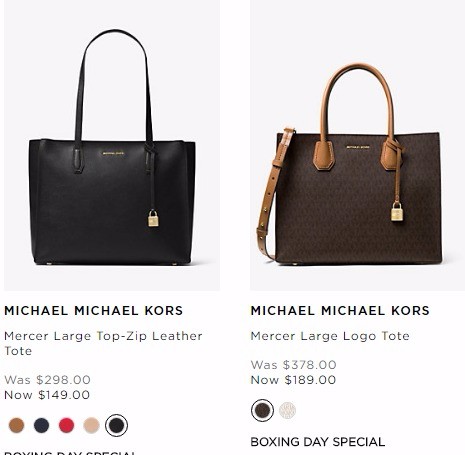465x455 pixels.
Task: Click the Now $189.00 sale price
Action: [293, 380]
